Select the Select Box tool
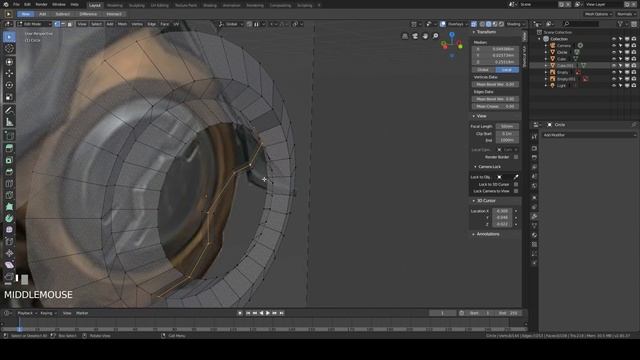The height and width of the screenshot is (360, 640). pyautogui.click(x=9, y=37)
